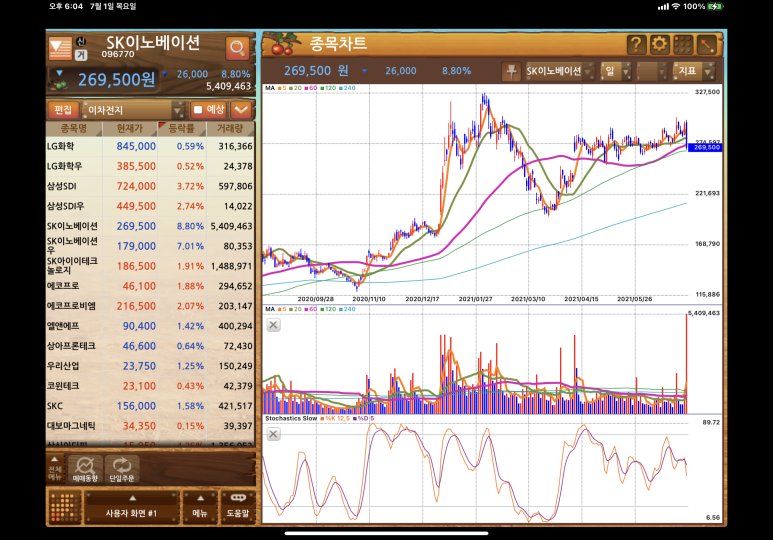Select the SK이노베이션우 row

click(x=150, y=246)
